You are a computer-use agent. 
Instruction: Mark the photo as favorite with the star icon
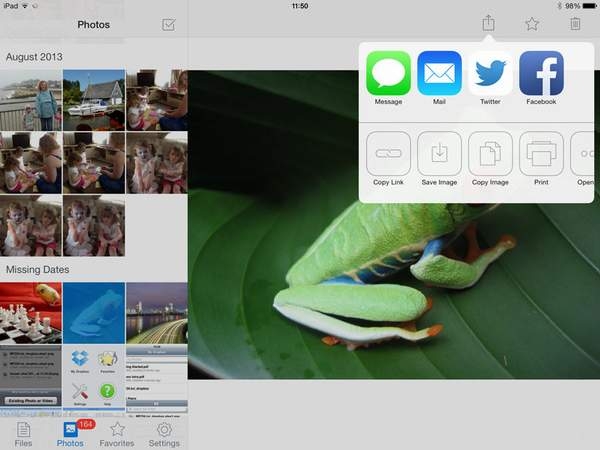532,24
